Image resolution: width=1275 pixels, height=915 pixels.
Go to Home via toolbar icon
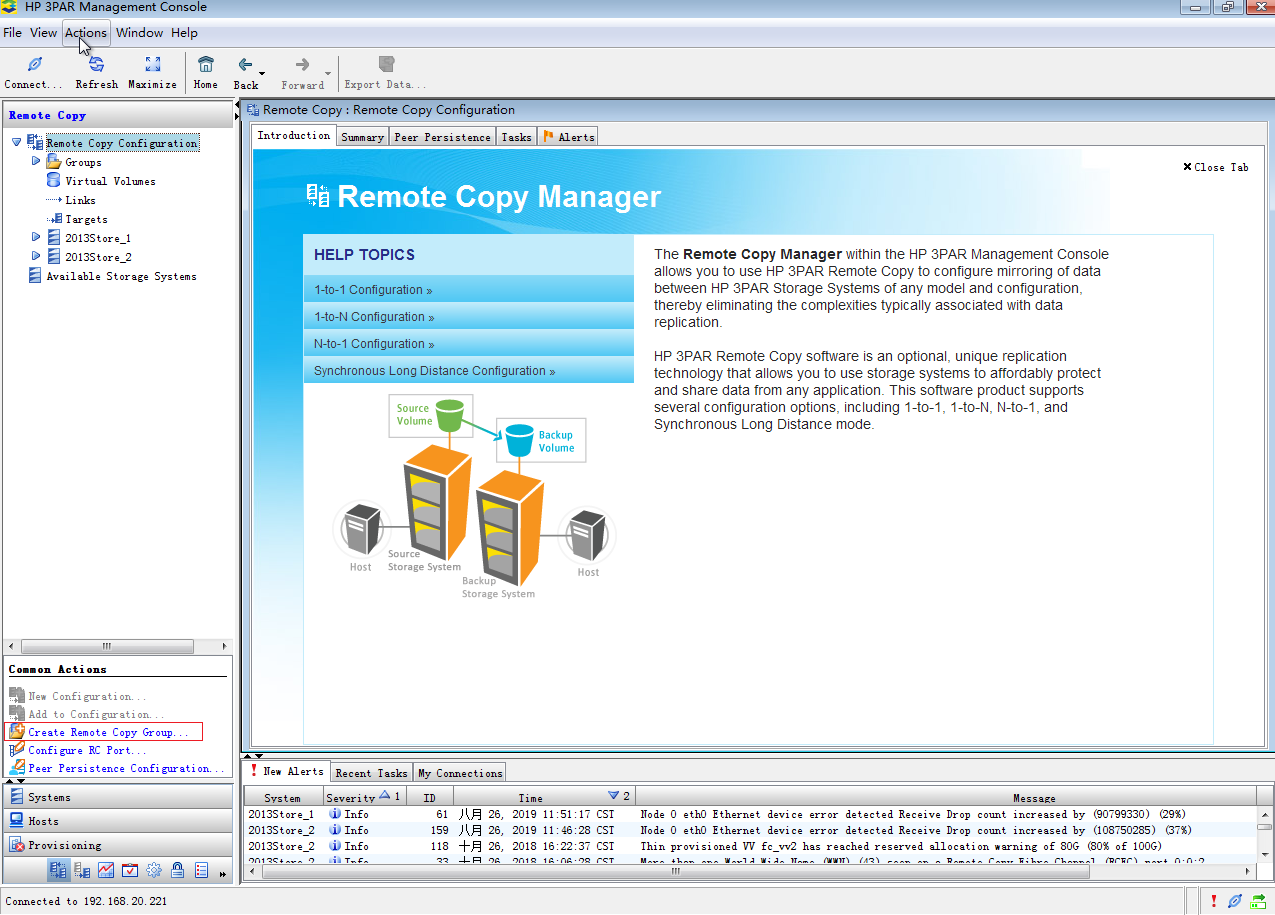[205, 66]
